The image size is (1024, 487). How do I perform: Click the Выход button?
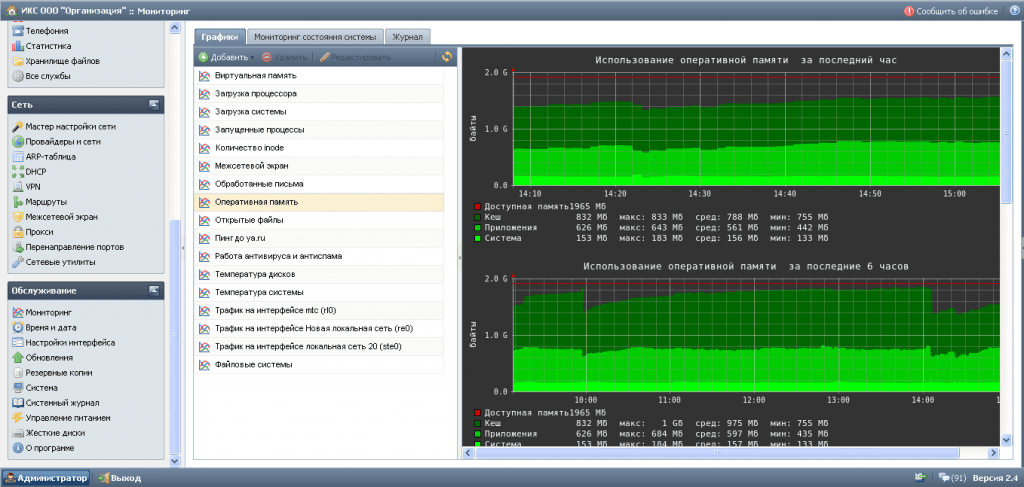[x=120, y=478]
